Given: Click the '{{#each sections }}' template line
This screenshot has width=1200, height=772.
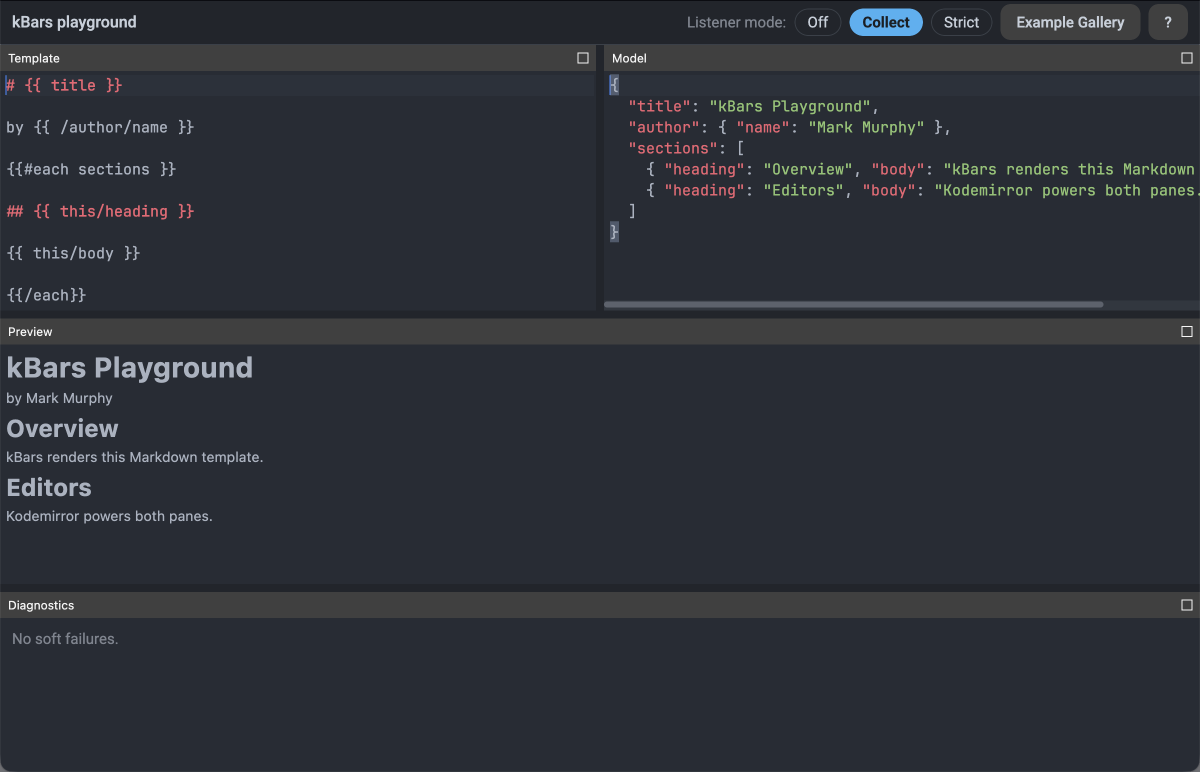Looking at the screenshot, I should (91, 170).
